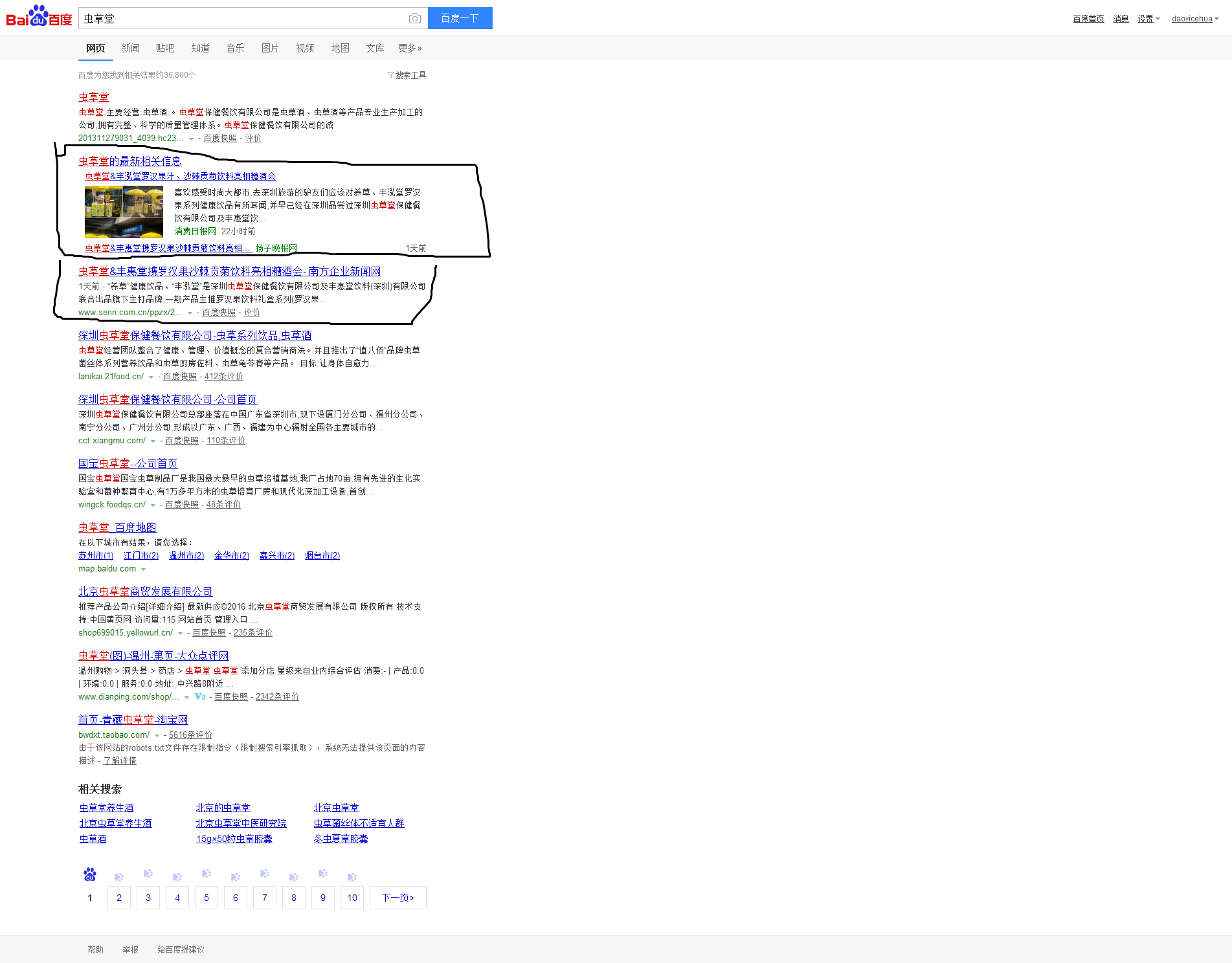This screenshot has height=963, width=1232.
Task: Switch to the 贴吧 tab
Action: point(165,48)
